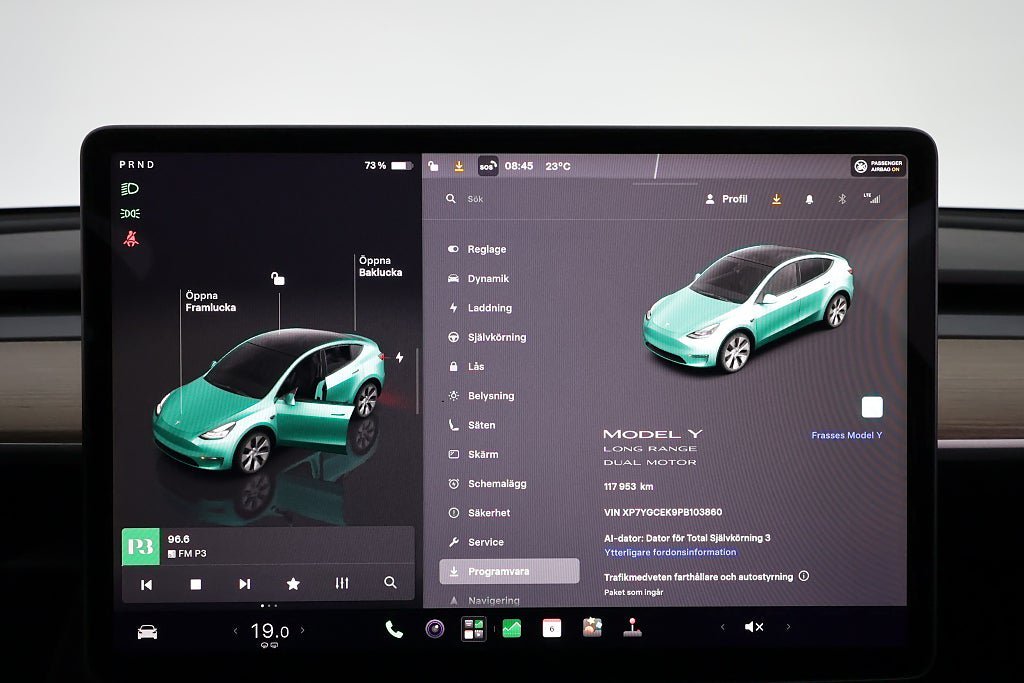The image size is (1024, 683).
Task: Open the Profil driver profile menu
Action: tap(726, 199)
